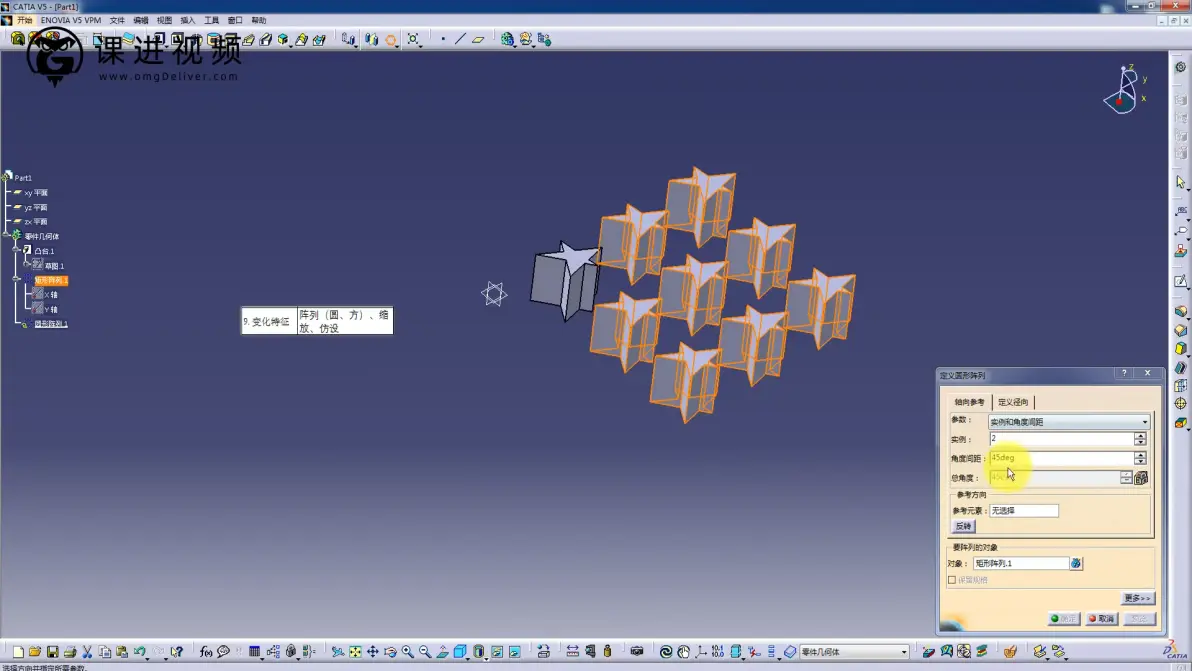Viewport: 1192px width, 671px height.
Task: Click the object selection icon beside 矩形阵列.1
Action: pos(1076,563)
